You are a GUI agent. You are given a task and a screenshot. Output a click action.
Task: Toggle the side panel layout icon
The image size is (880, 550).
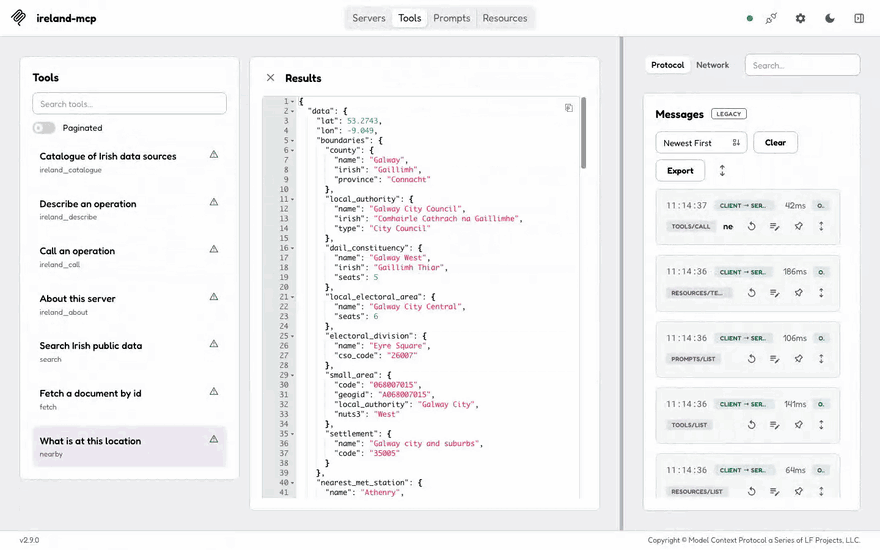[x=859, y=19]
